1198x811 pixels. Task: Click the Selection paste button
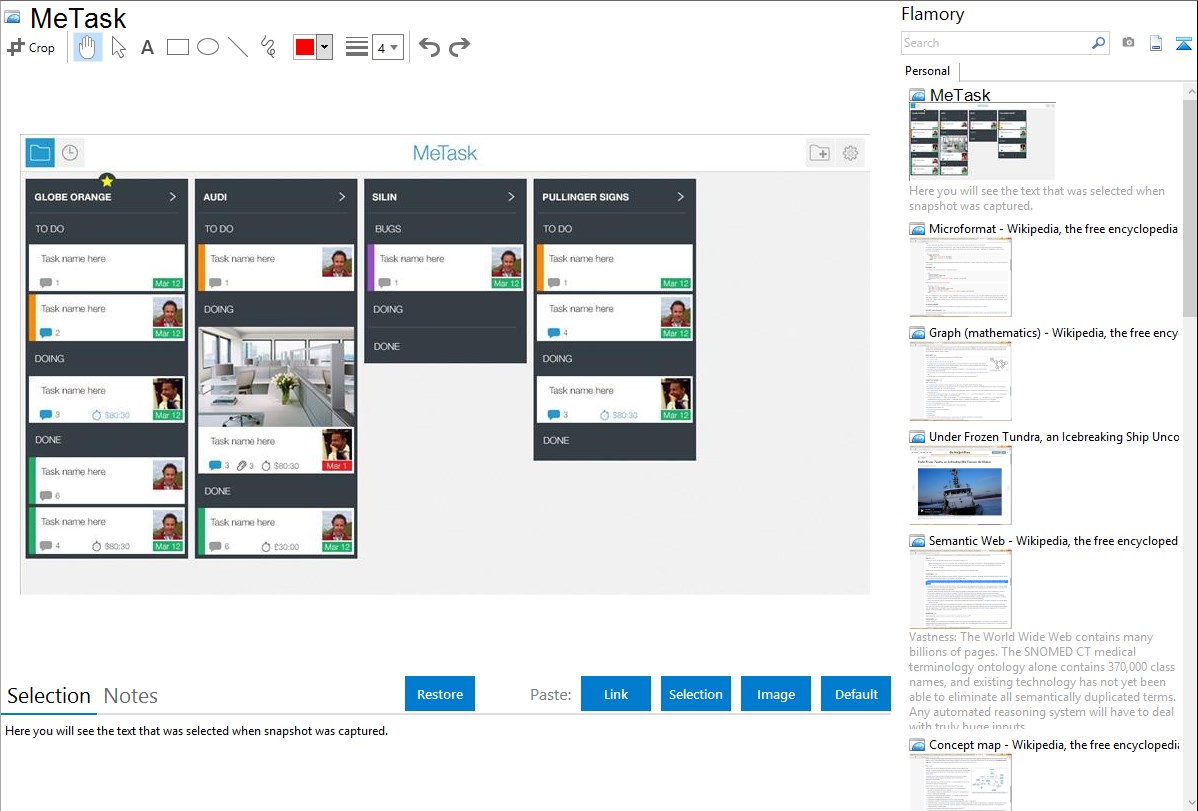(695, 694)
